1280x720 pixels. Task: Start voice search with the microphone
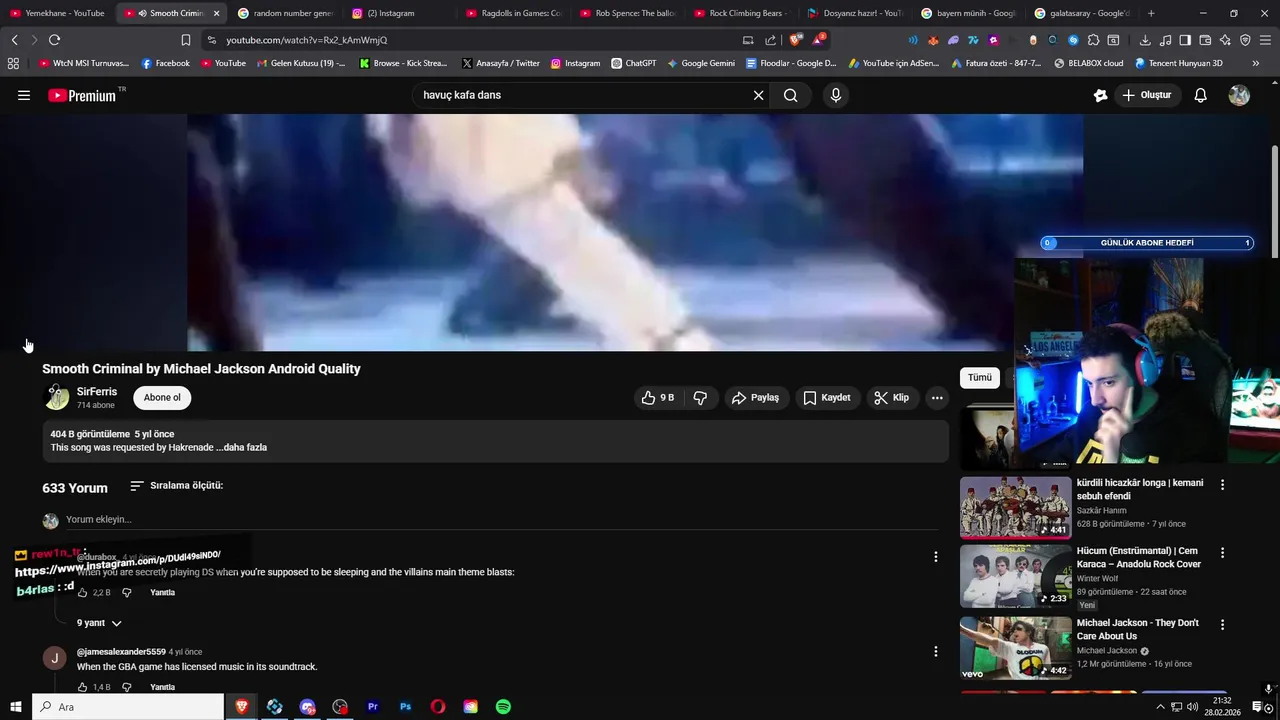(x=836, y=95)
